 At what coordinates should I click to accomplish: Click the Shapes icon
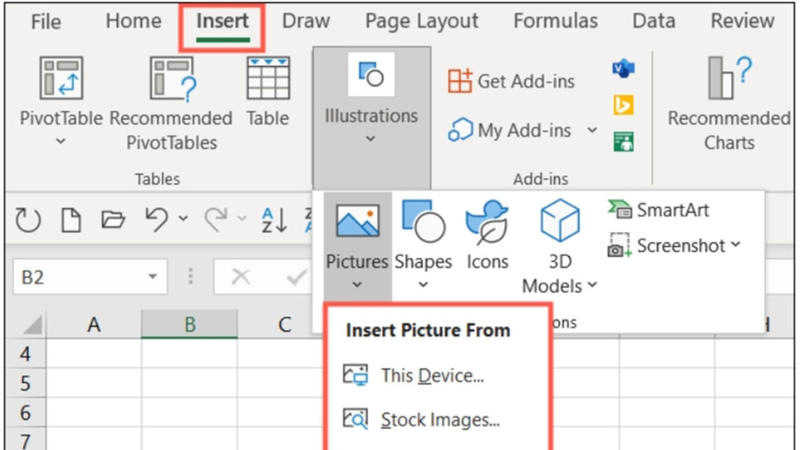tap(423, 221)
